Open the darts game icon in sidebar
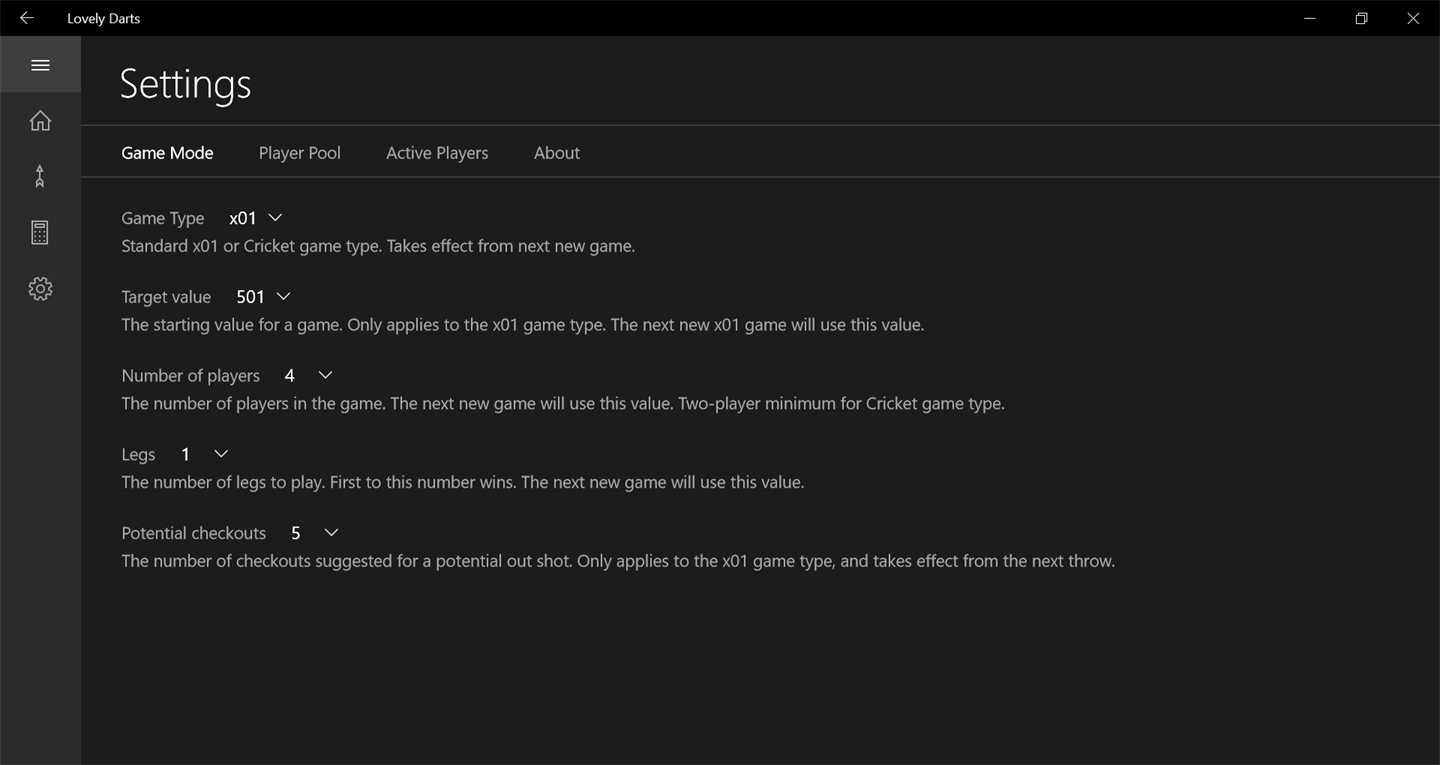The image size is (1440, 765). 40,177
